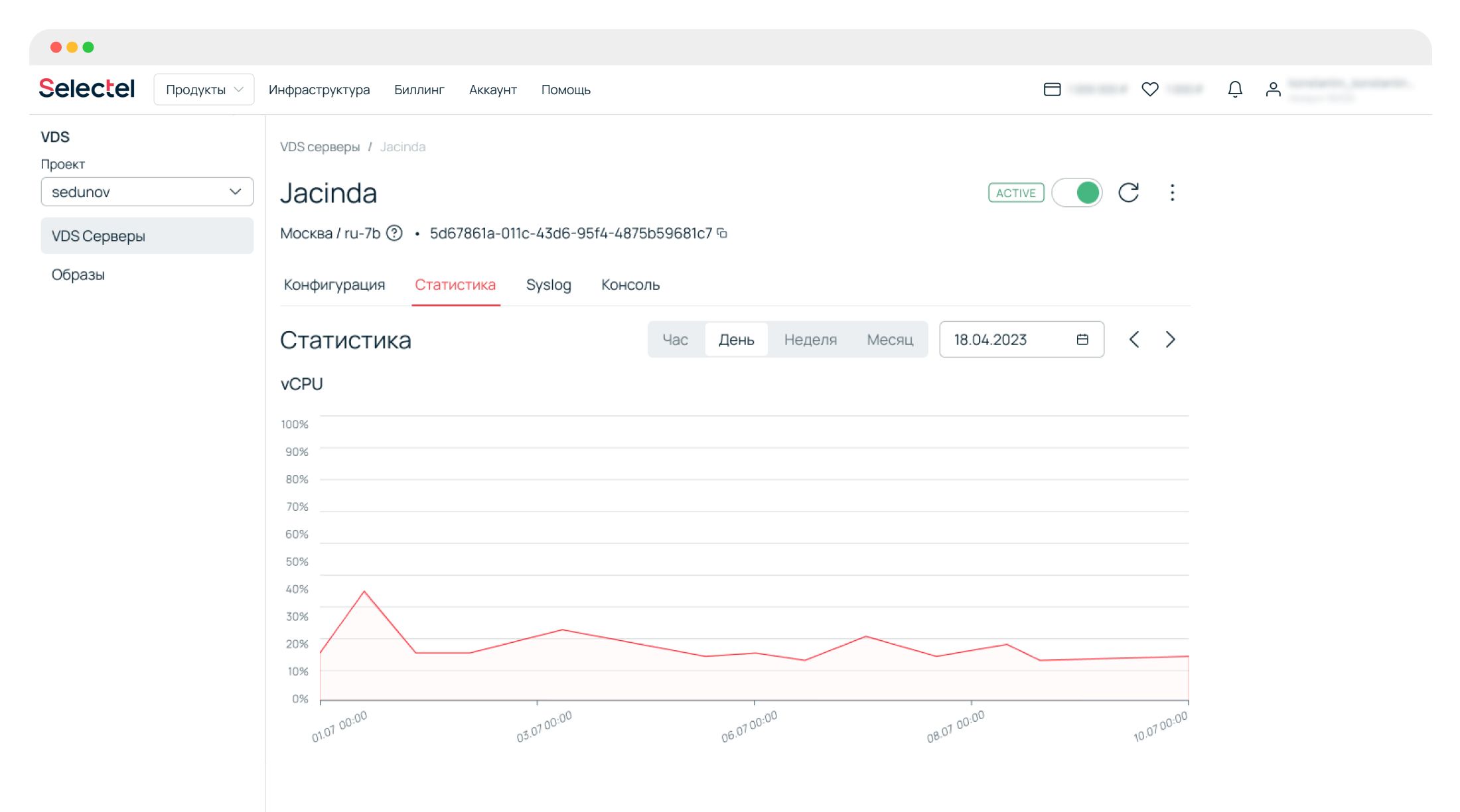The height and width of the screenshot is (812, 1460).
Task: Open the date picker calendar icon
Action: (x=1082, y=340)
